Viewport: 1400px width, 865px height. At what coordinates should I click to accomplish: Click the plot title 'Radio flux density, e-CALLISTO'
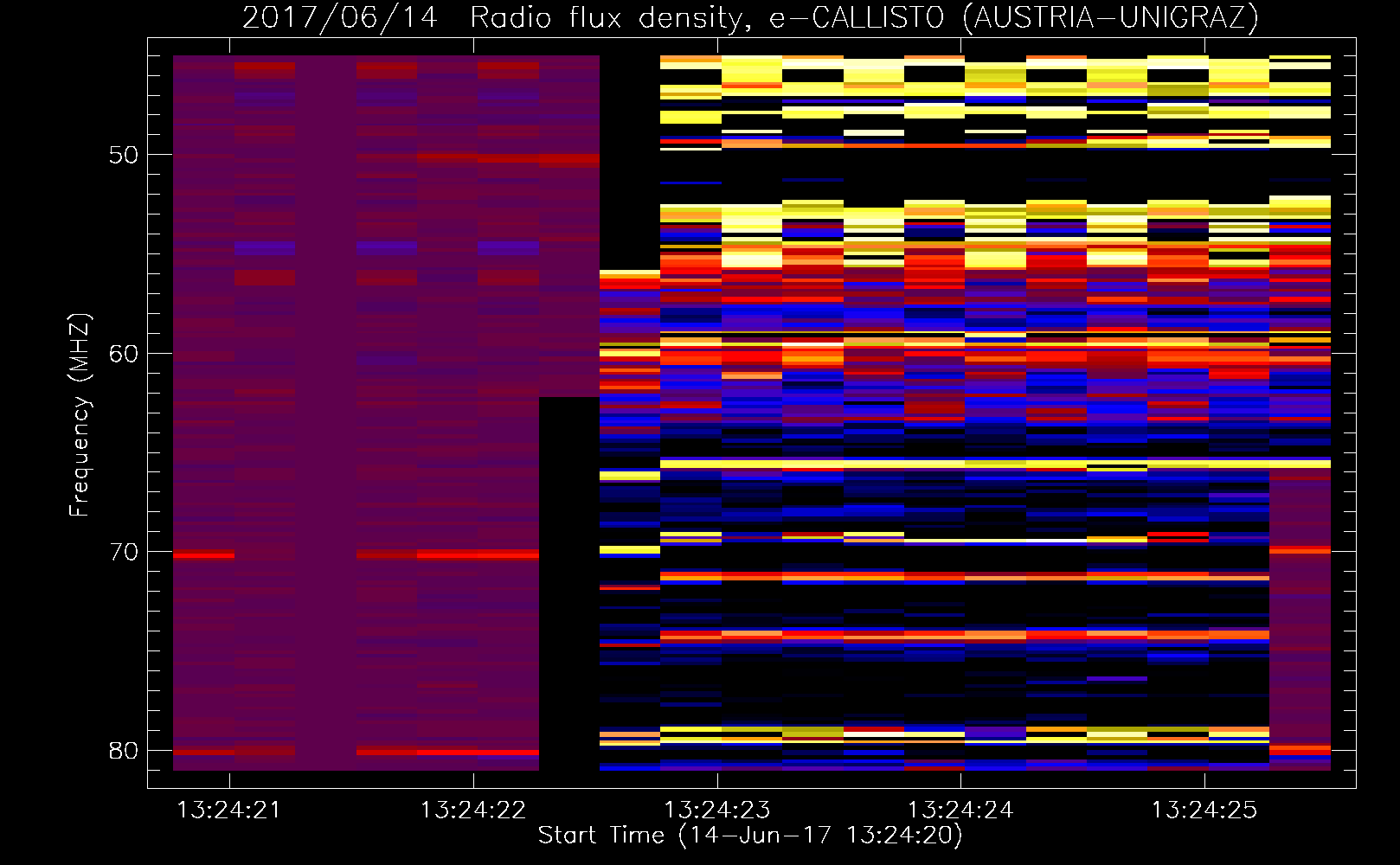[x=708, y=18]
